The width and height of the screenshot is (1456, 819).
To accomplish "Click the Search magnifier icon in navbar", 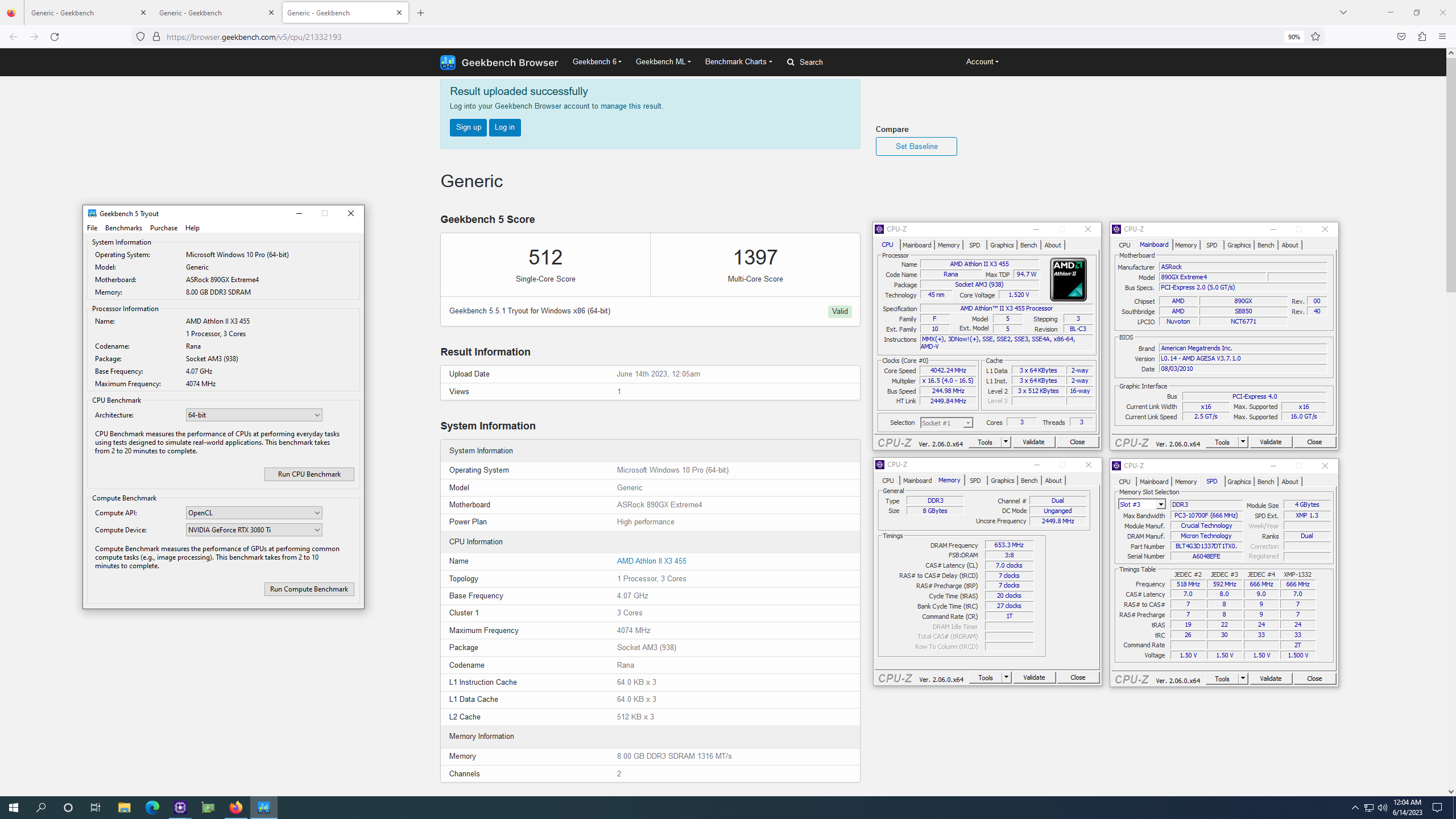I will click(791, 62).
